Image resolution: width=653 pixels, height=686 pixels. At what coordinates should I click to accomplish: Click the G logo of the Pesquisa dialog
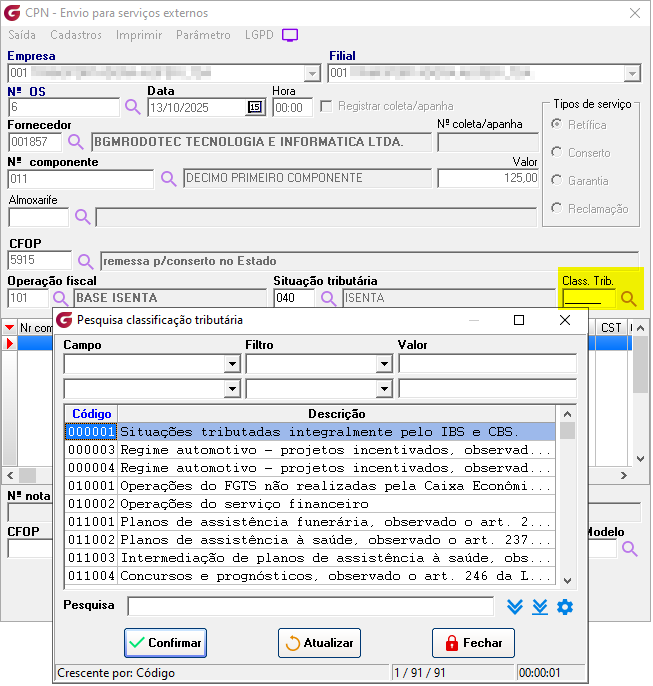[x=64, y=320]
